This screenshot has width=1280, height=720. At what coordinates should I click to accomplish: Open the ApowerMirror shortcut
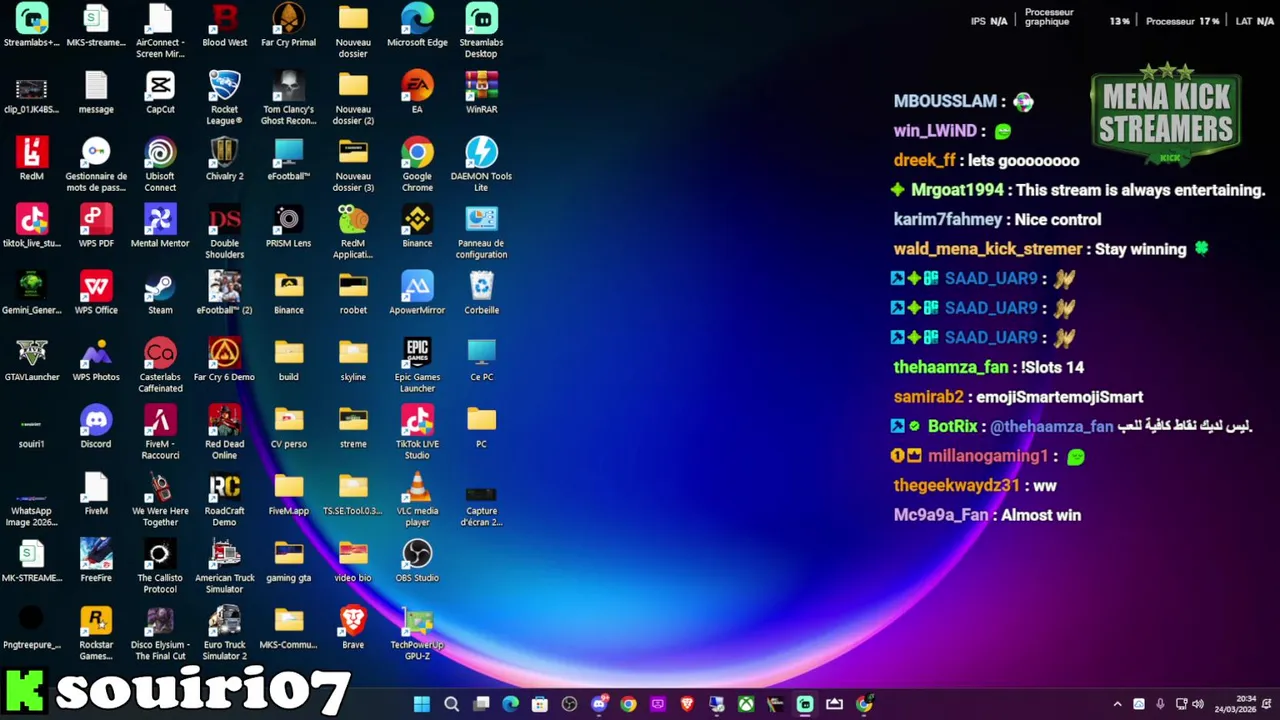[417, 294]
